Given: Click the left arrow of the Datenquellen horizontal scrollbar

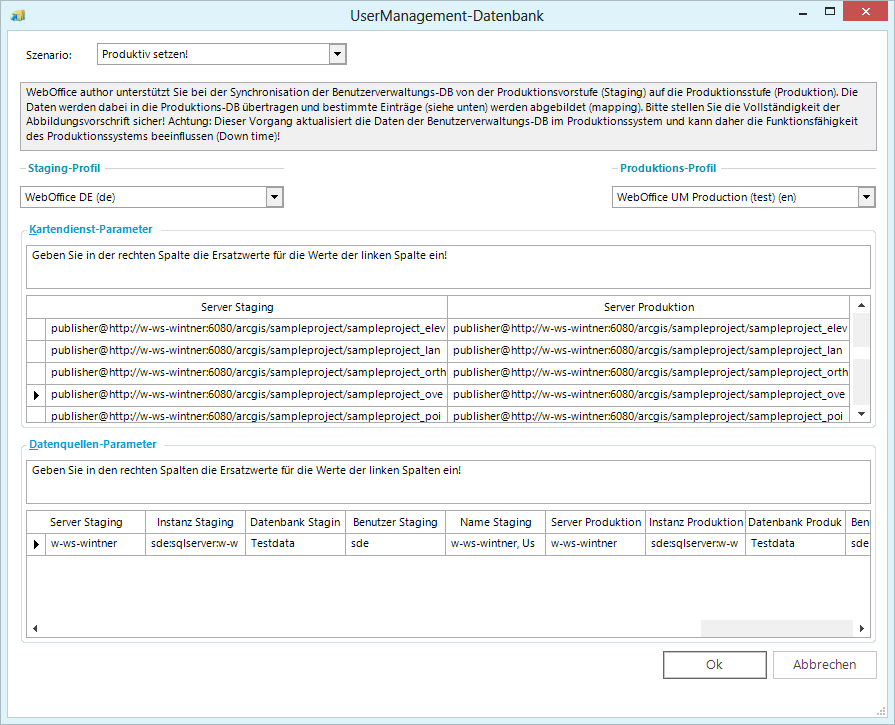Looking at the screenshot, I should click(x=35, y=628).
